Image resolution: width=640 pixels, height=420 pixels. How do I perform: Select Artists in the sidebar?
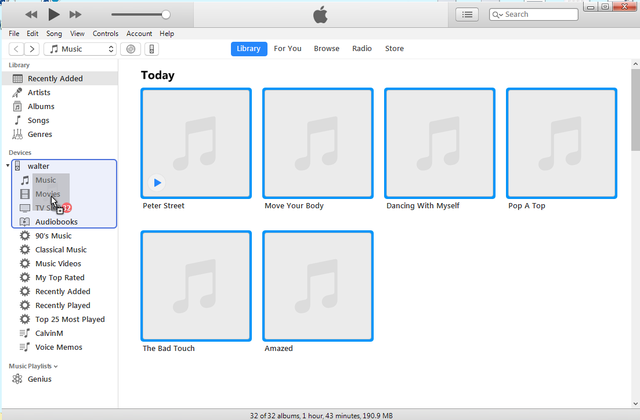click(x=60, y=93)
